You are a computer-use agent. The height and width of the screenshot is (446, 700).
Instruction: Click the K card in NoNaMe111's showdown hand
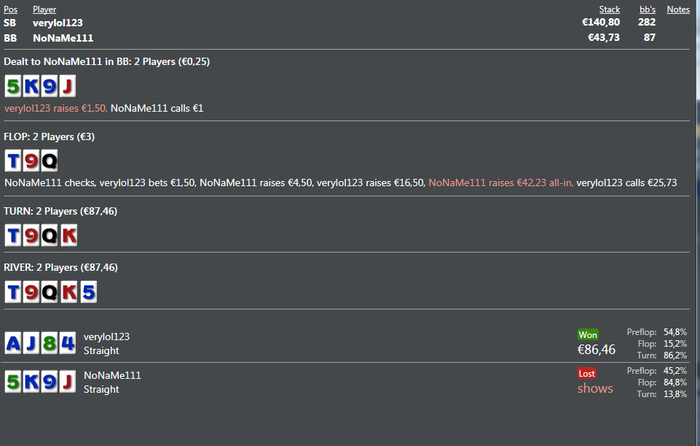point(31,382)
